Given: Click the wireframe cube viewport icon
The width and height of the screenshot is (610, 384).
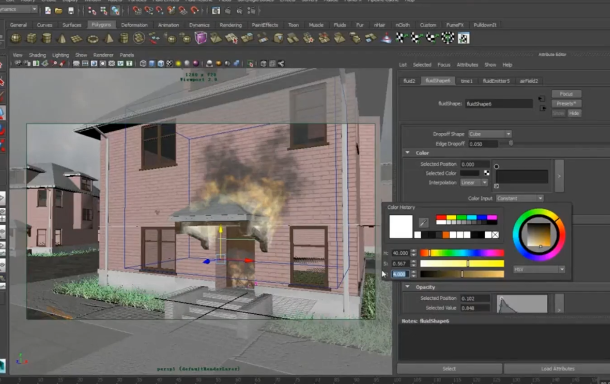Looking at the screenshot, I should (143, 63).
